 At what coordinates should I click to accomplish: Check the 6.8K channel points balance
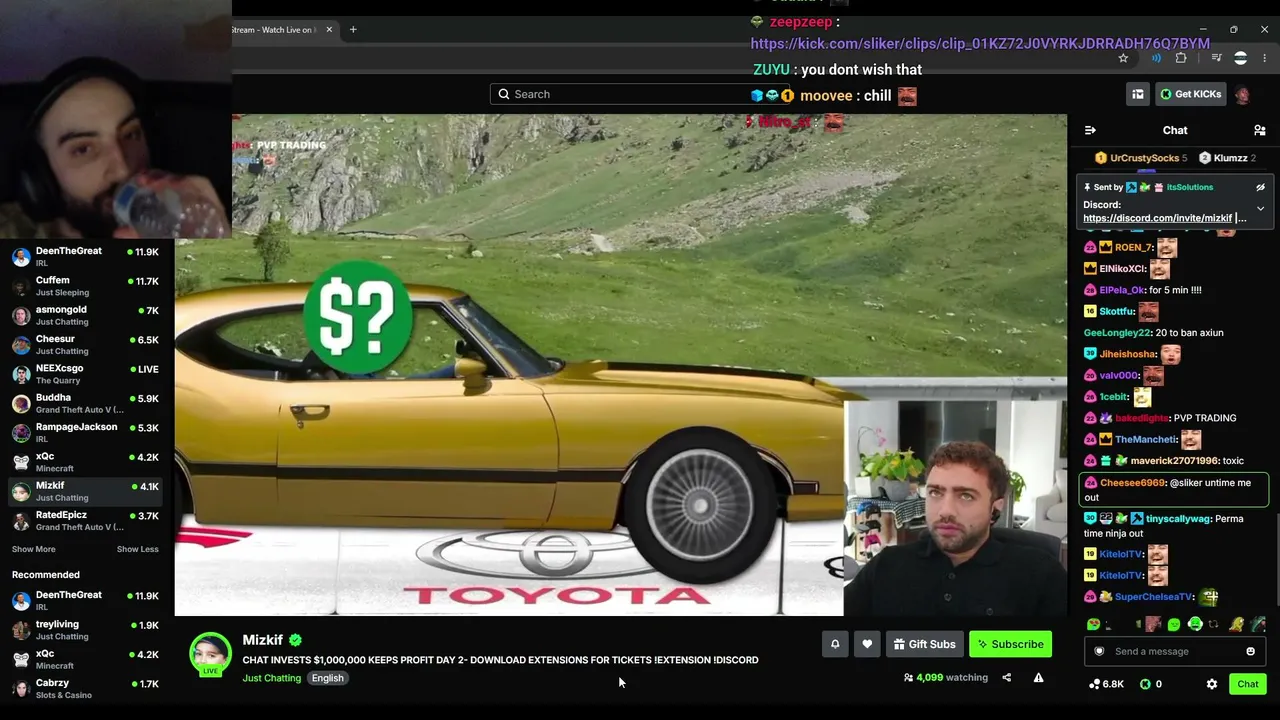1106,684
